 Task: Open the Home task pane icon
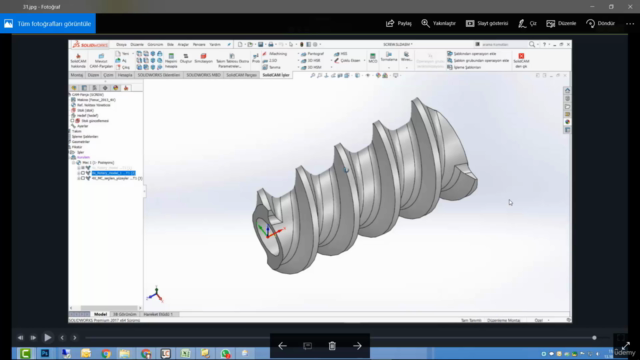pos(567,90)
